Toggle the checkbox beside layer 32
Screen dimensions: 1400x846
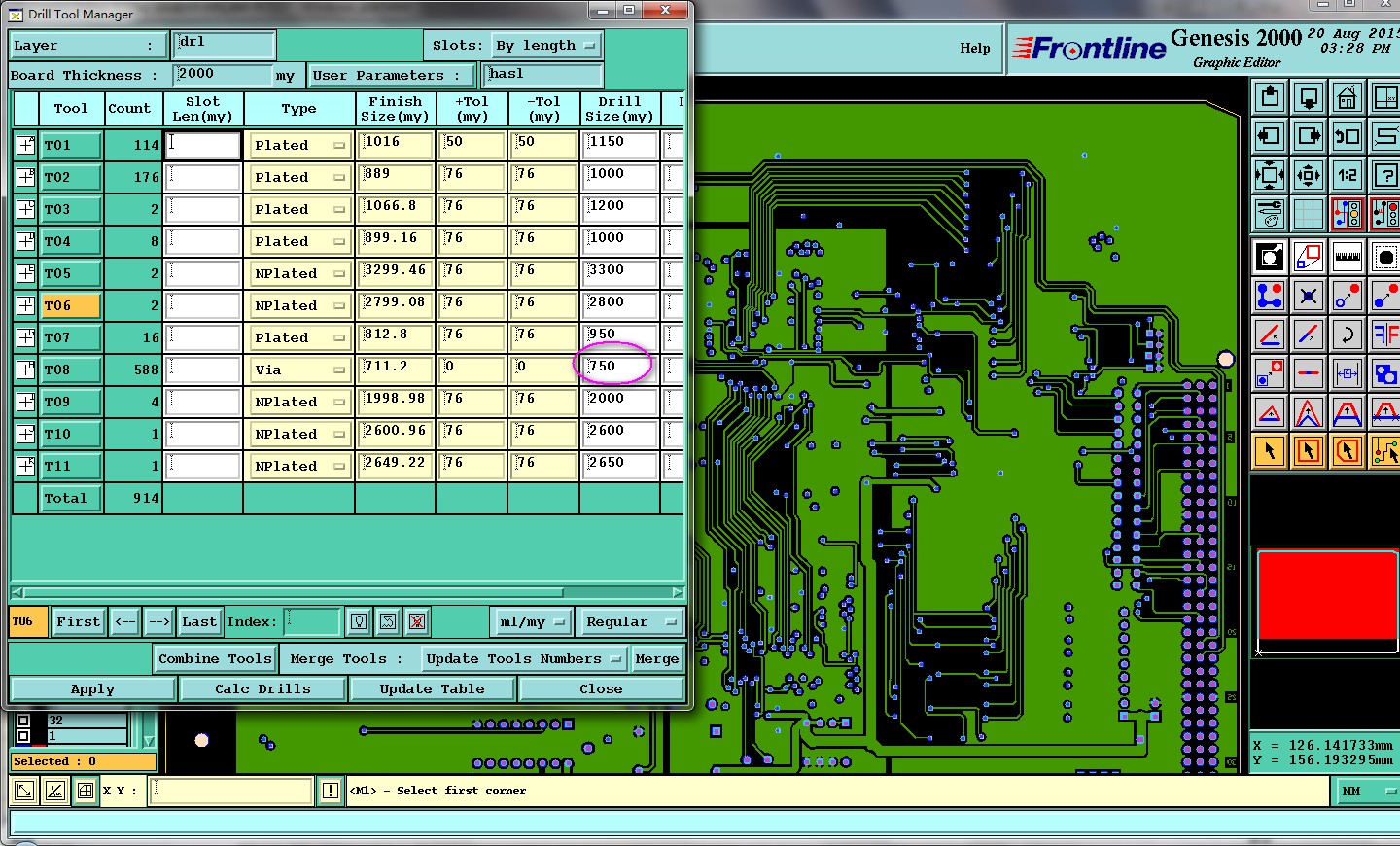23,721
